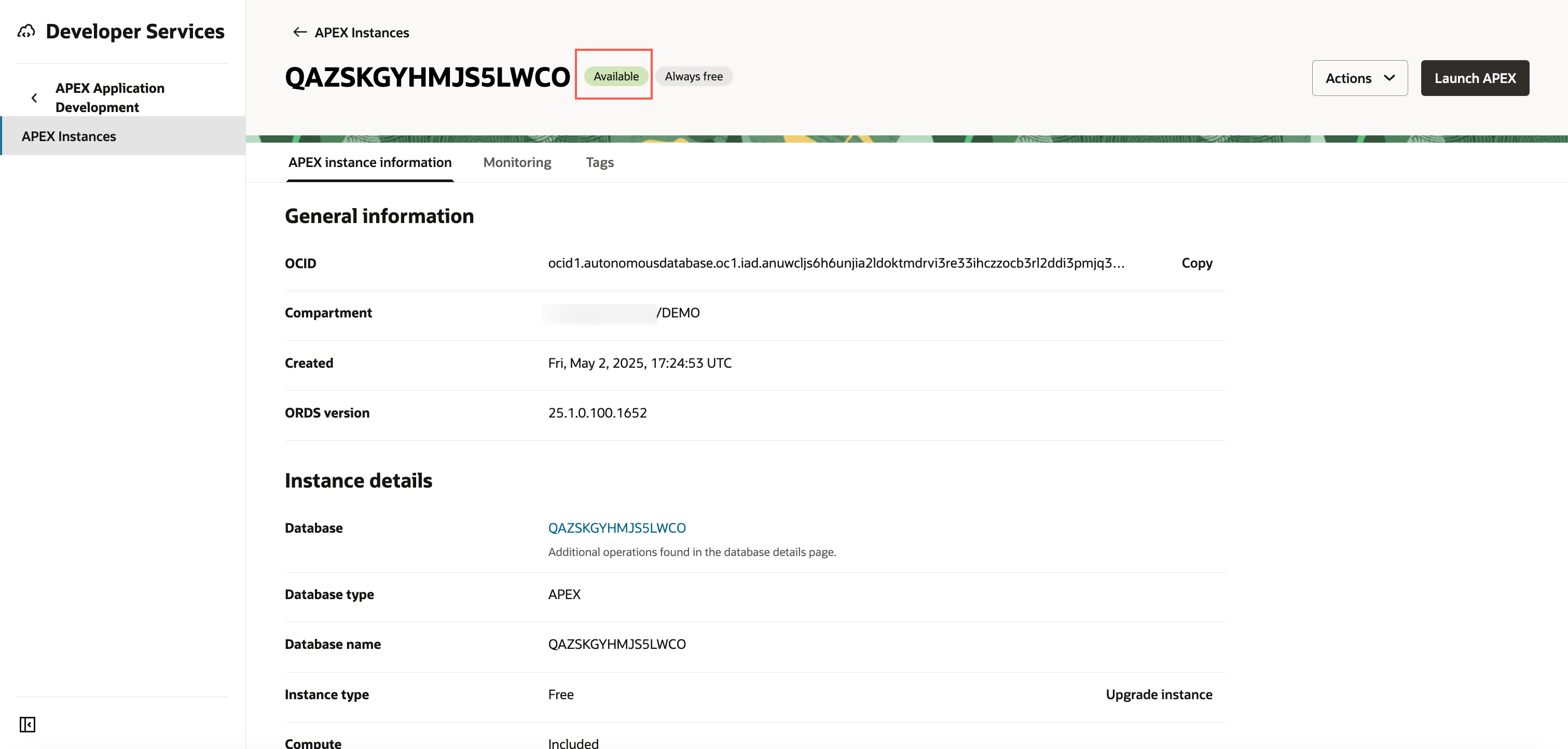Click the Developer Services cloud icon

coord(26,31)
